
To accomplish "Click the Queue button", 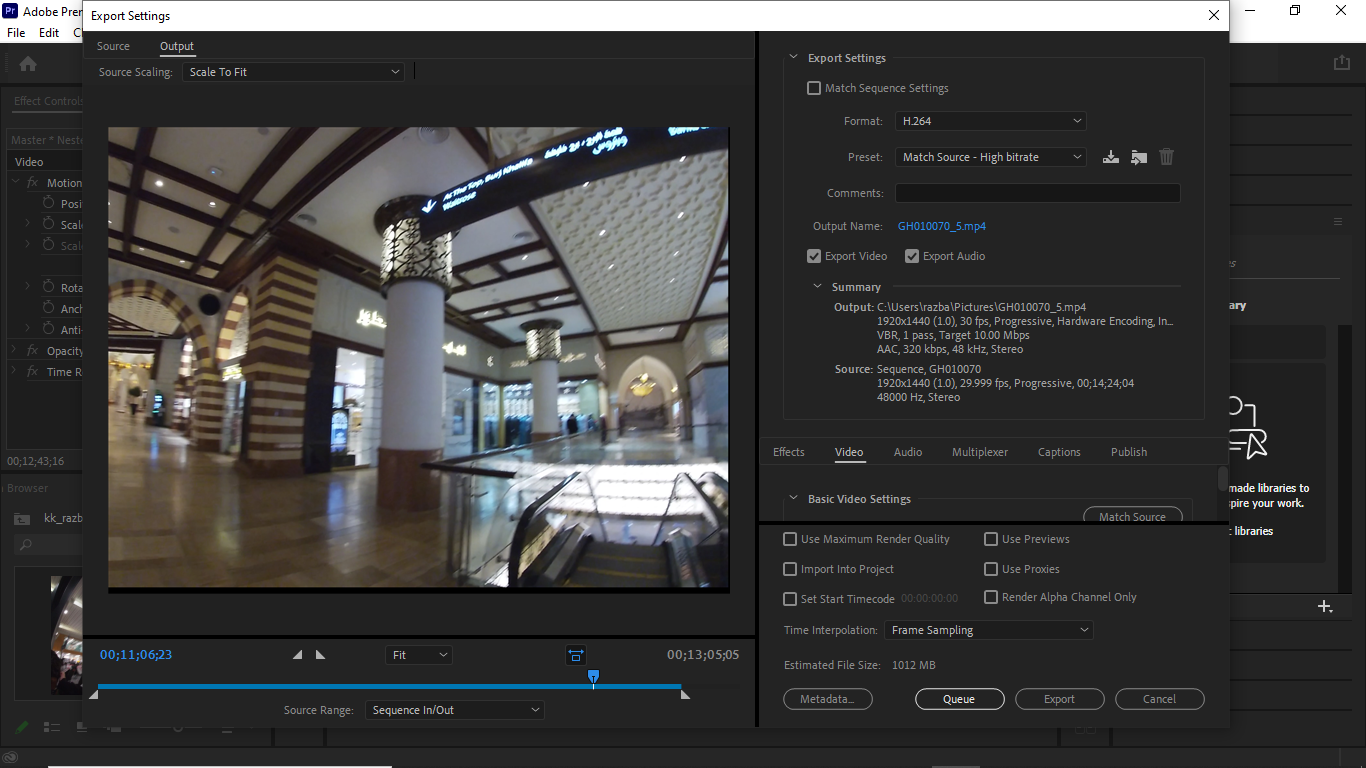I will pyautogui.click(x=959, y=698).
